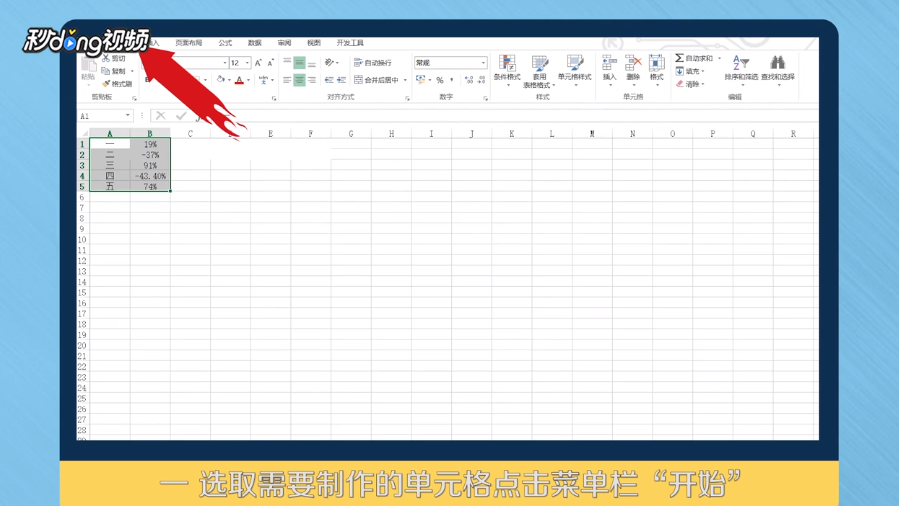Click the Copy (复制) icon
This screenshot has width=899, height=506.
pos(105,71)
